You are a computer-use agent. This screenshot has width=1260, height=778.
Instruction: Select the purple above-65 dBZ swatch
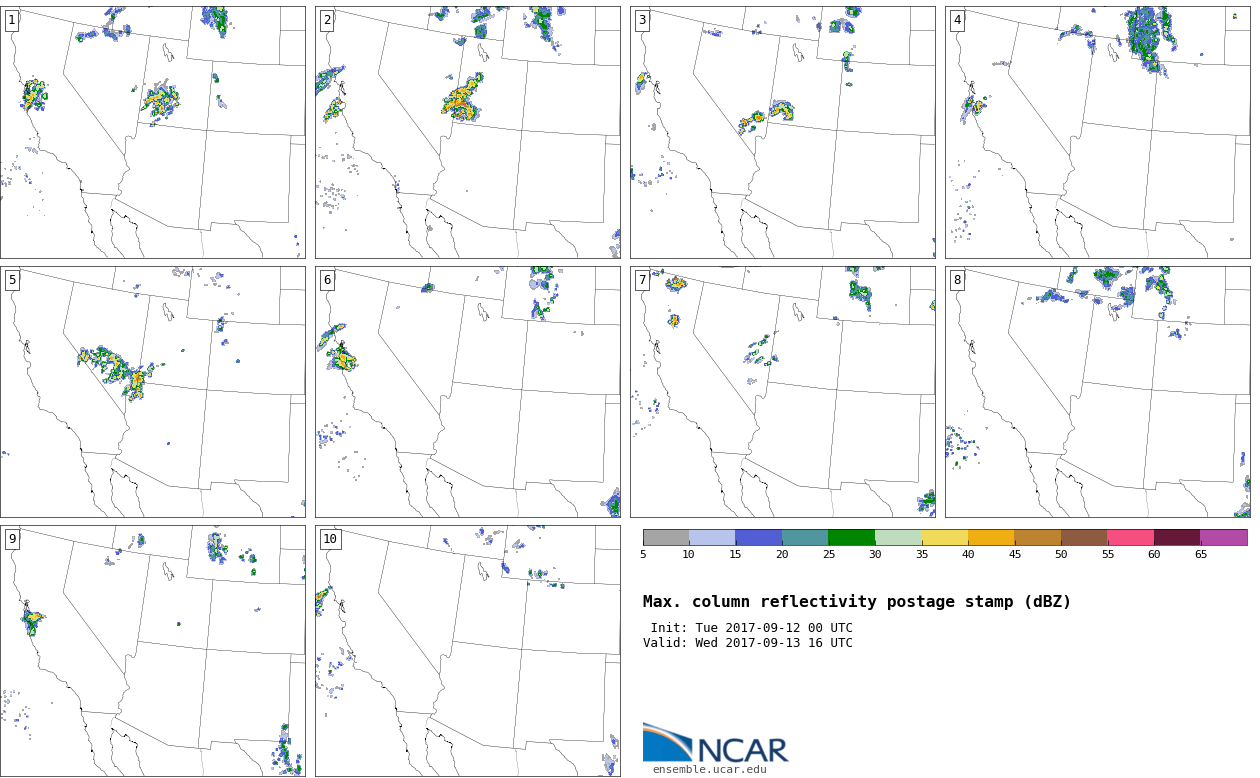1224,537
